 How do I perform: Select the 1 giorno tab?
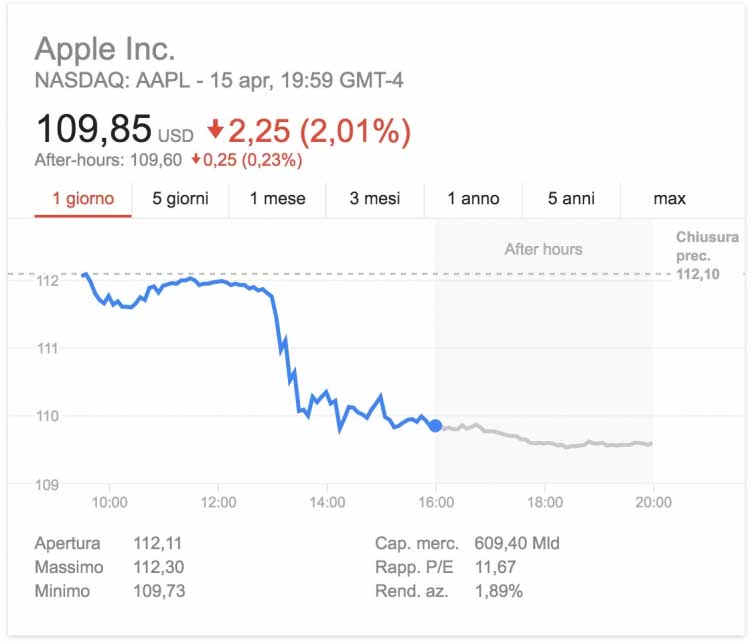click(83, 199)
